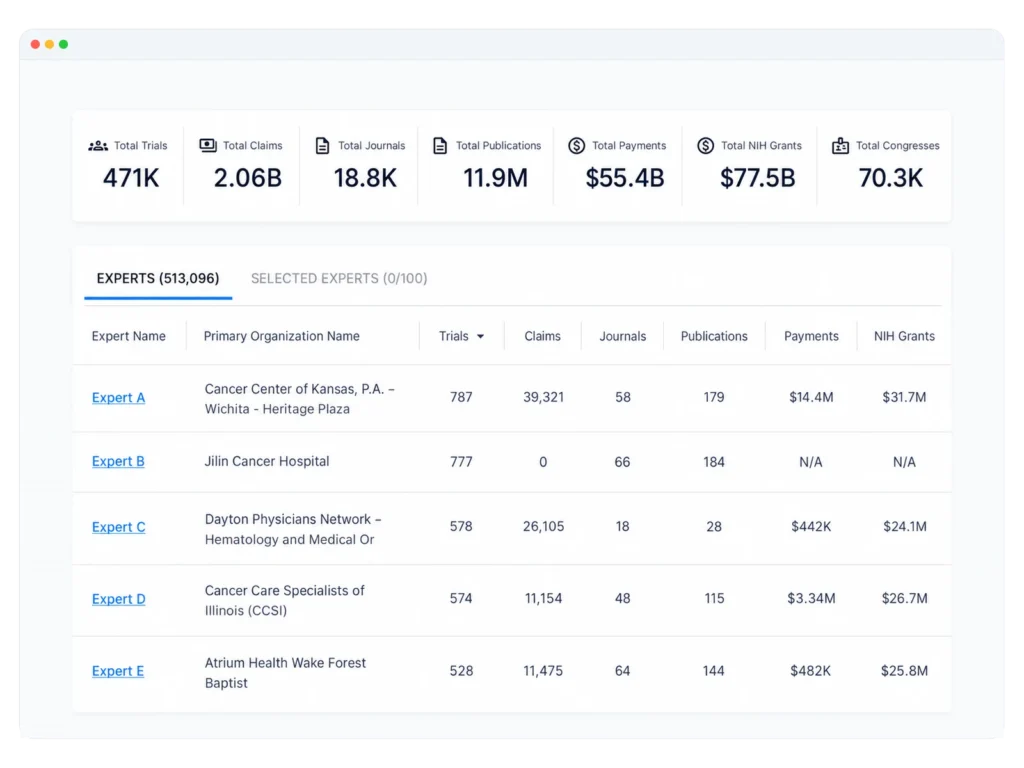Click the 144 publications value
The height and width of the screenshot is (768, 1024).
click(x=713, y=671)
